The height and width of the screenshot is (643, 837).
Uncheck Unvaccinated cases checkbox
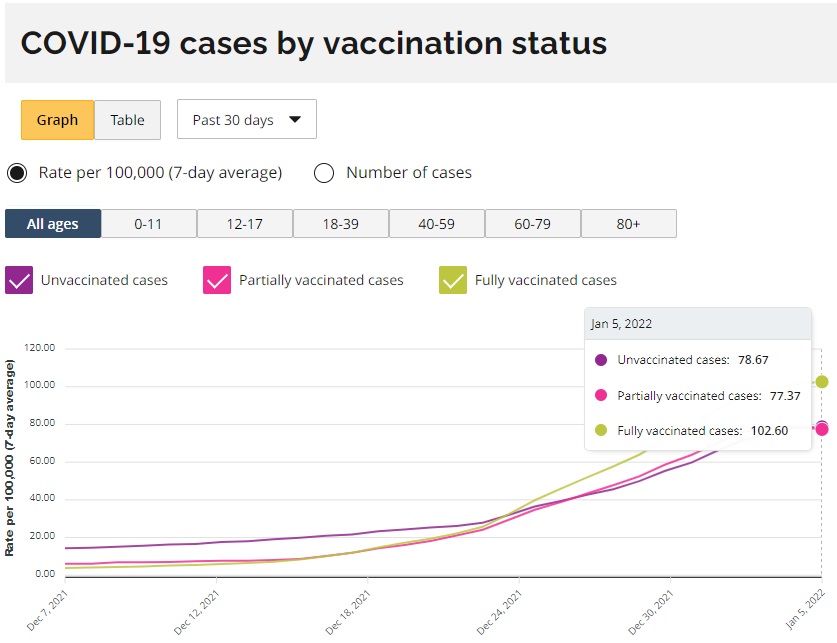pos(19,281)
